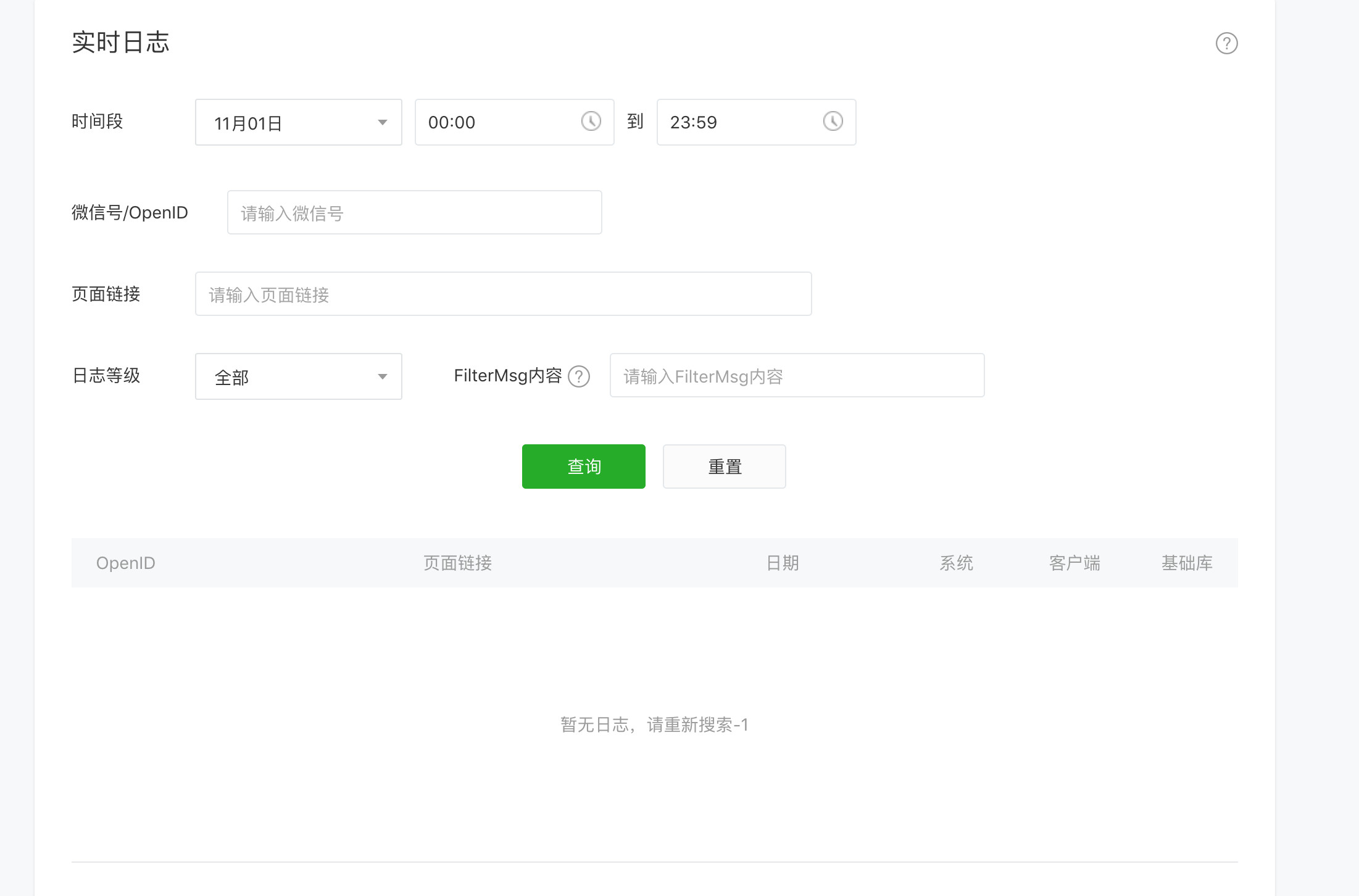This screenshot has width=1359, height=896.
Task: Click into the 请输入页面链接 input field
Action: tap(503, 294)
